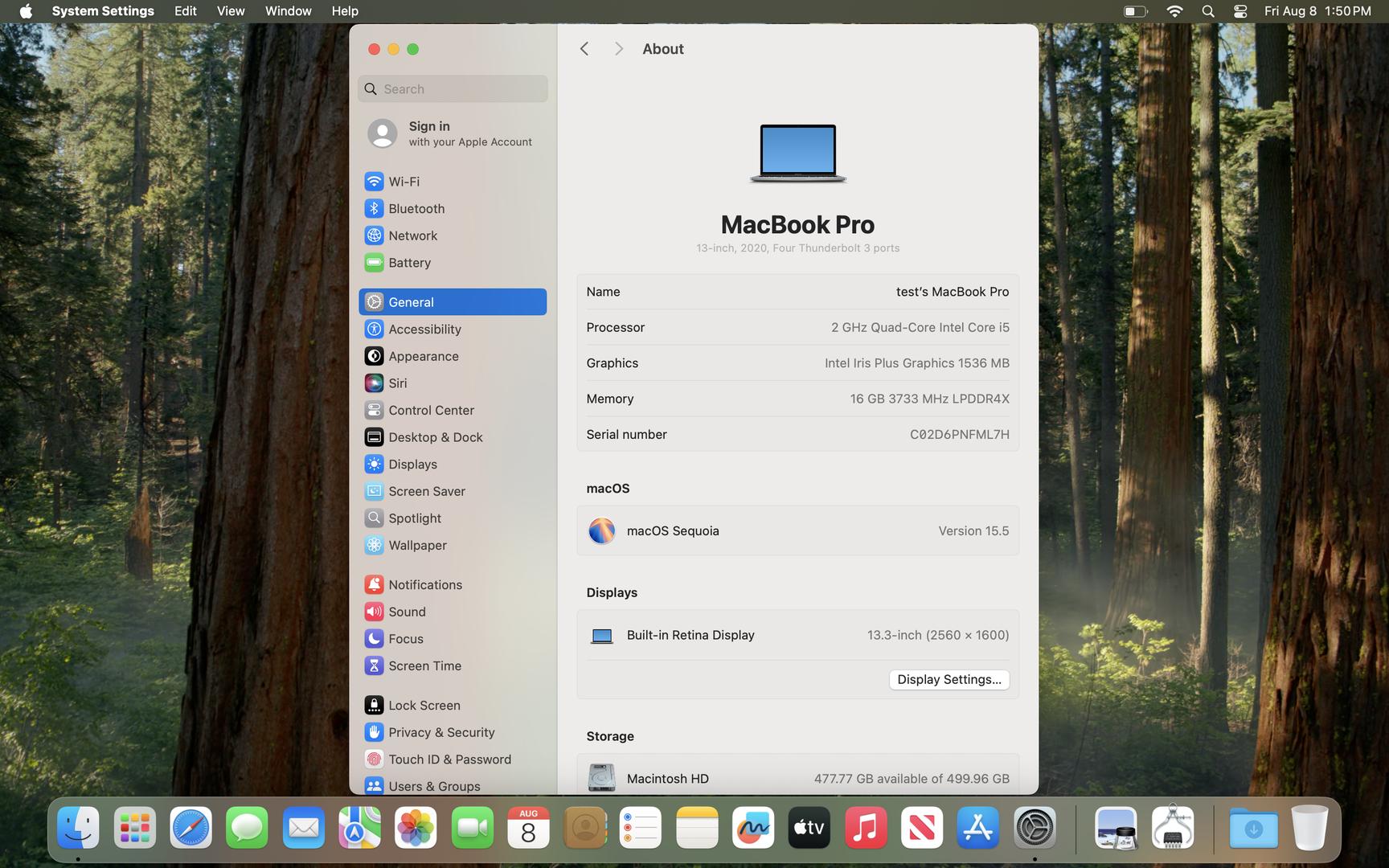Open the Edit menu
The image size is (1389, 868).
tap(186, 11)
